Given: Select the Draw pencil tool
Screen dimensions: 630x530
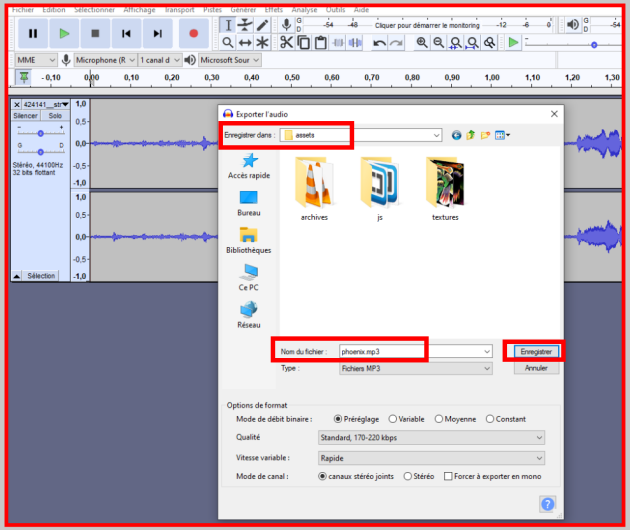Looking at the screenshot, I should 262,24.
